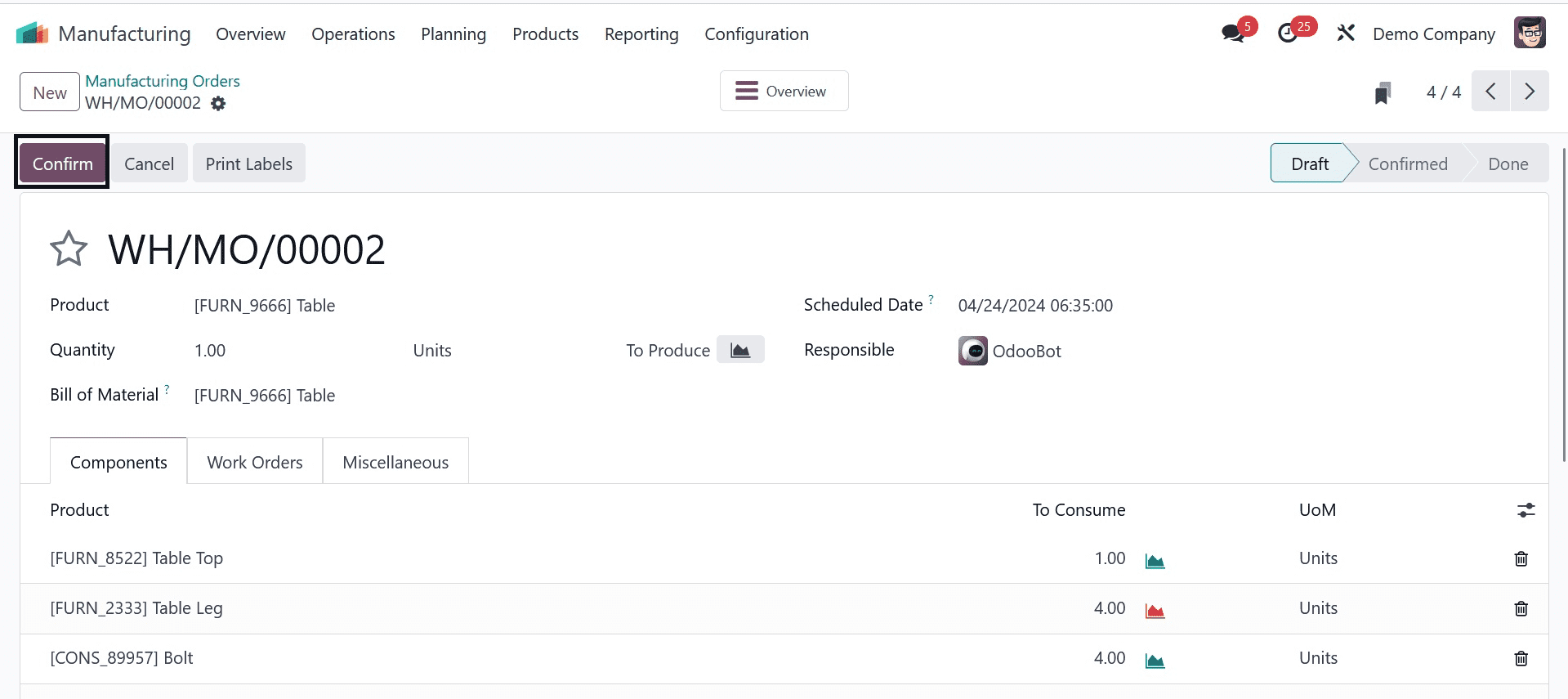Cancel the manufacturing order
The width and height of the screenshot is (1568, 699).
149,164
